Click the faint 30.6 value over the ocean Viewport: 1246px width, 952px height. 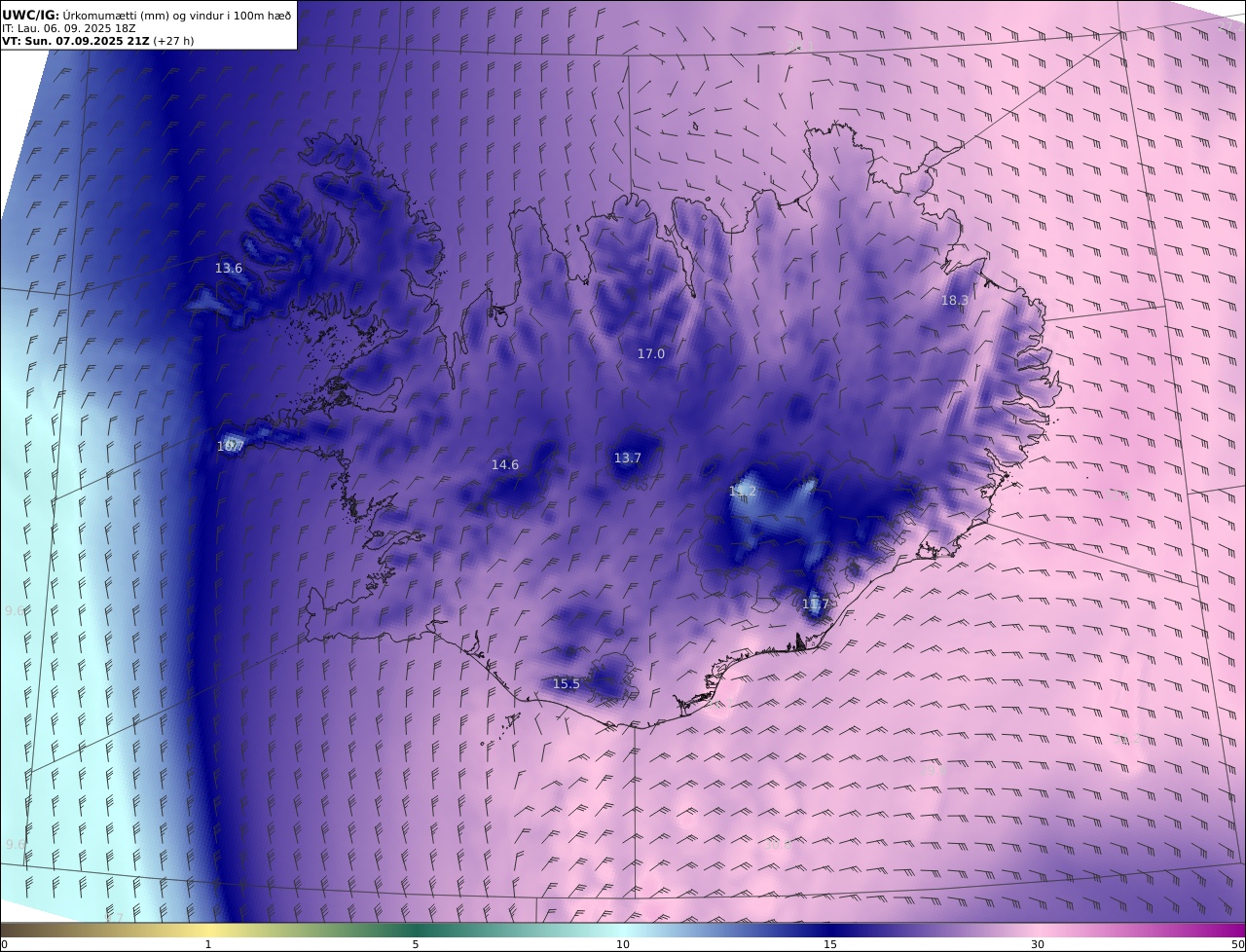[776, 844]
